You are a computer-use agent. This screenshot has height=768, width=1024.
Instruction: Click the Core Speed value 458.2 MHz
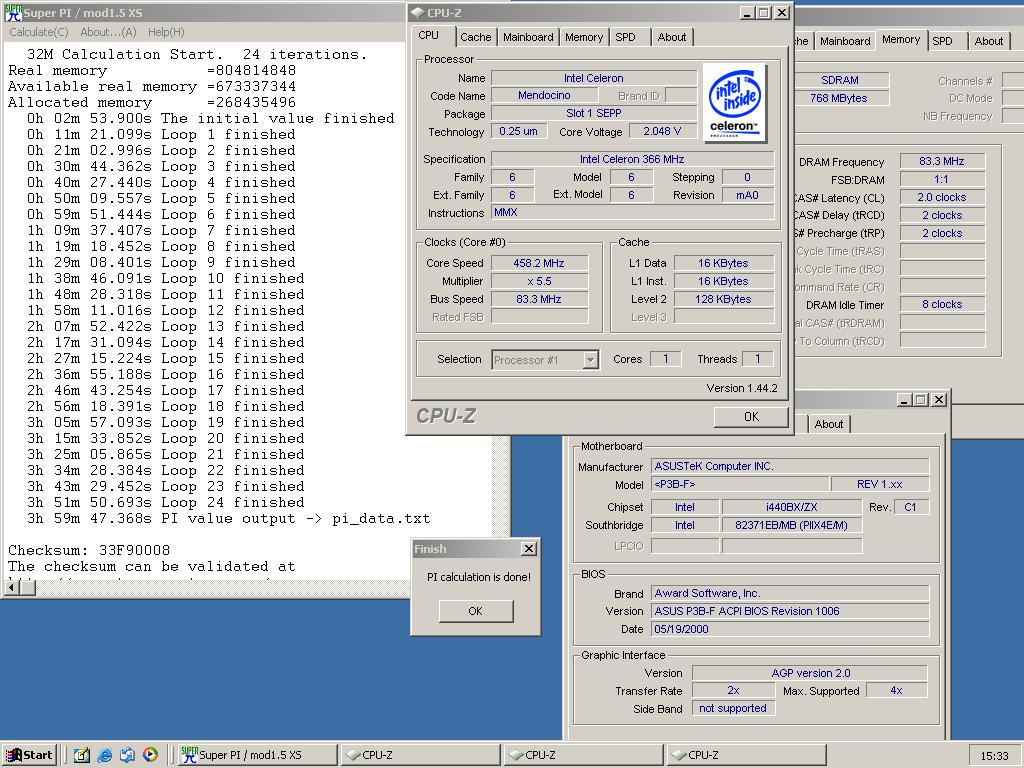(539, 263)
